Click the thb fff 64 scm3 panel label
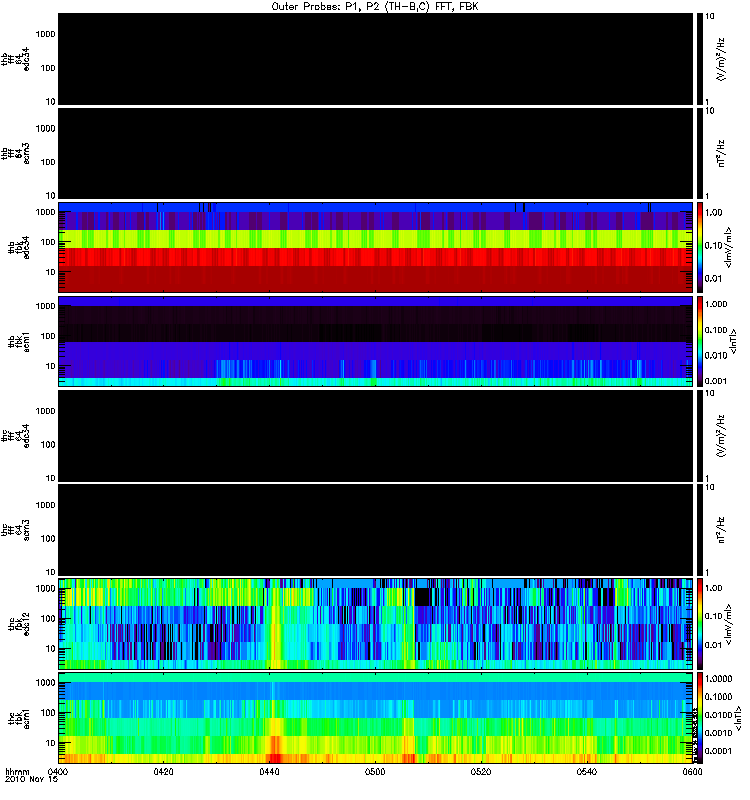The image size is (750, 800). pos(15,154)
